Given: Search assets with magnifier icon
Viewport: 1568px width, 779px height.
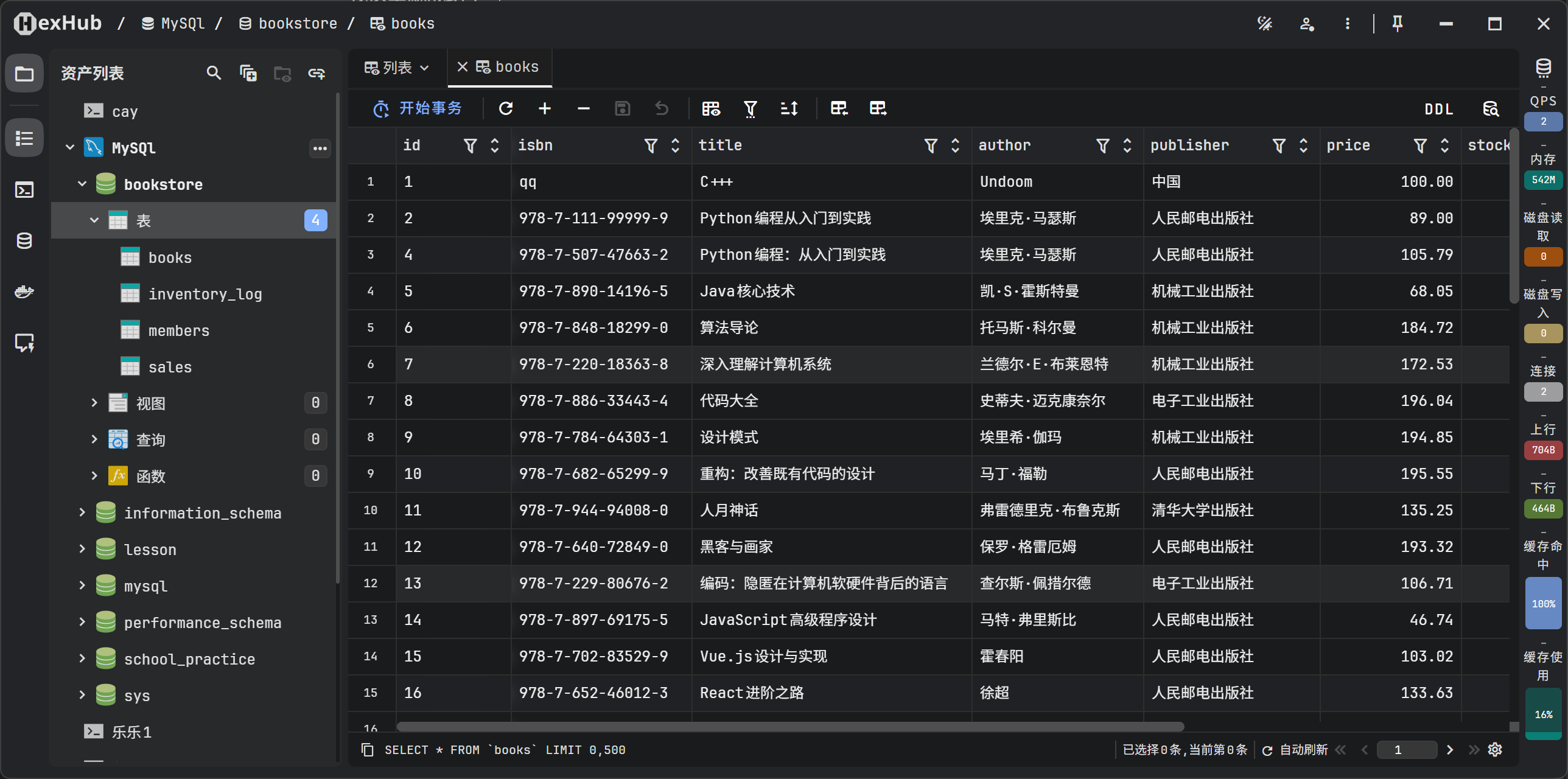Looking at the screenshot, I should tap(213, 73).
